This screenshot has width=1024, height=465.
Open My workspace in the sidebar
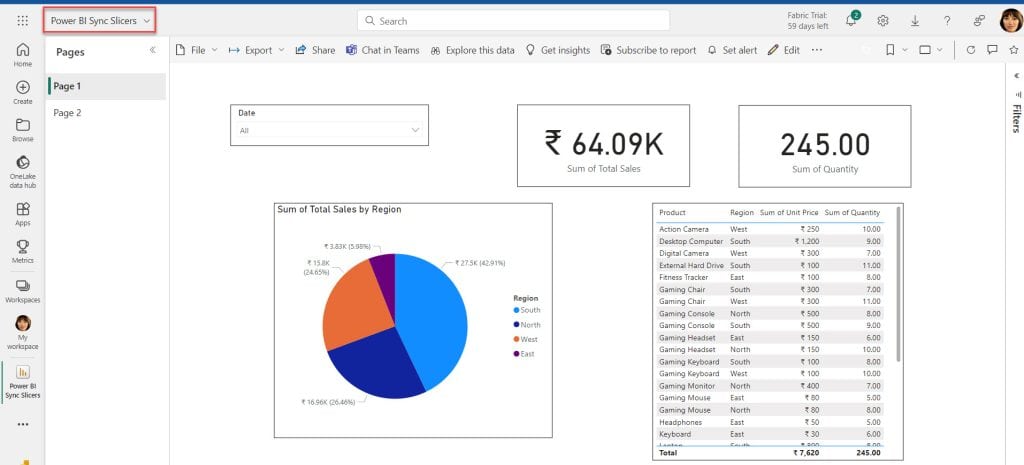pos(23,332)
